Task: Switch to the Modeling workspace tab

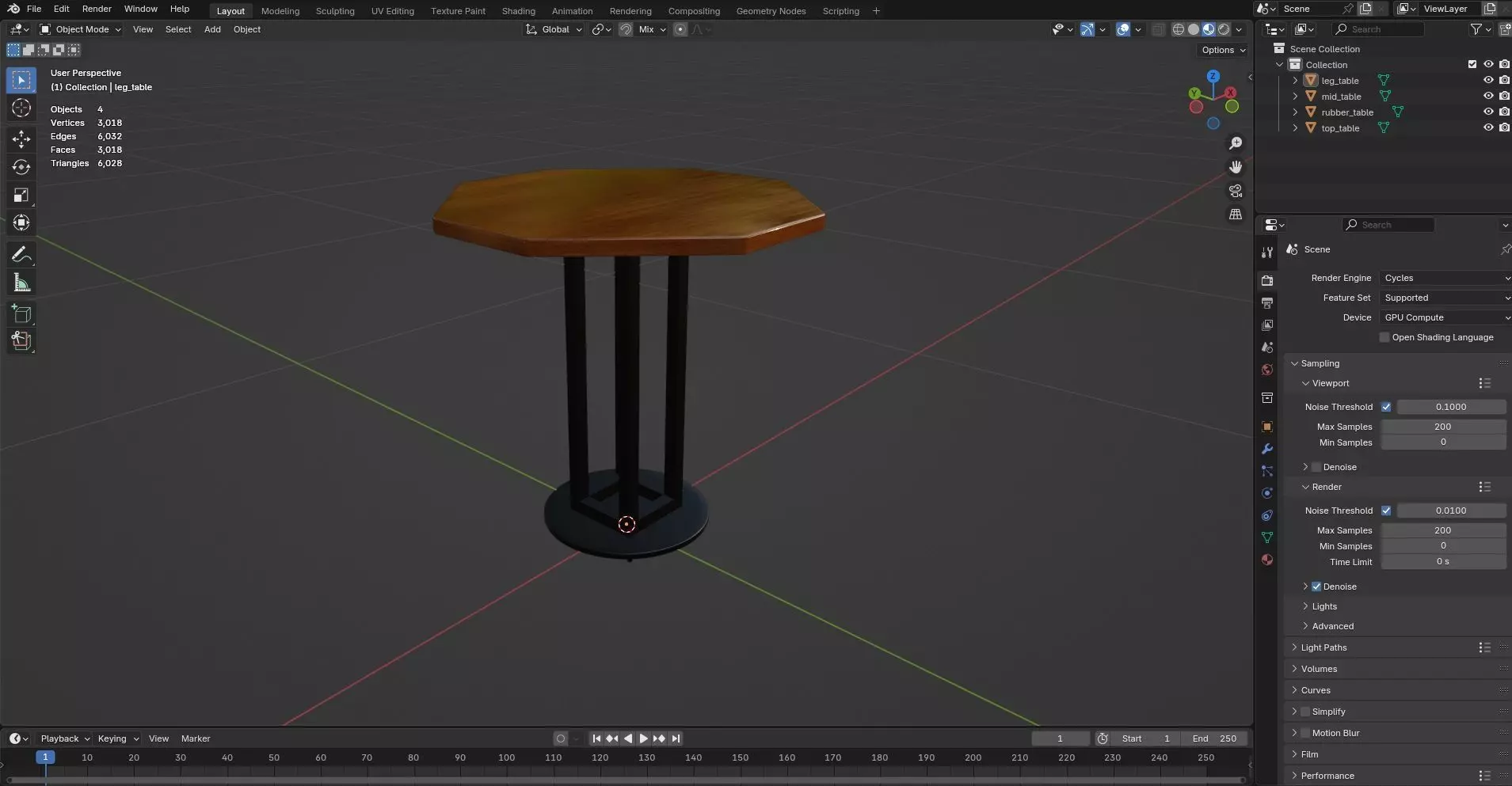Action: (280, 11)
